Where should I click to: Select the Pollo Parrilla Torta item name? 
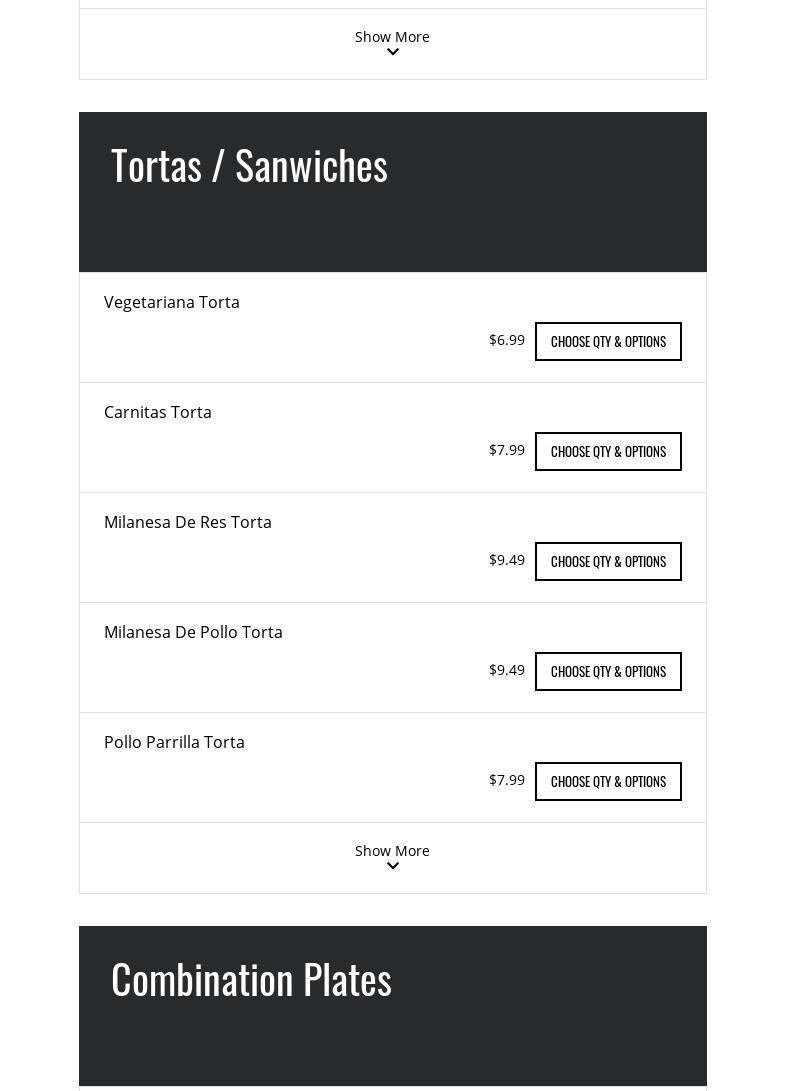click(174, 742)
